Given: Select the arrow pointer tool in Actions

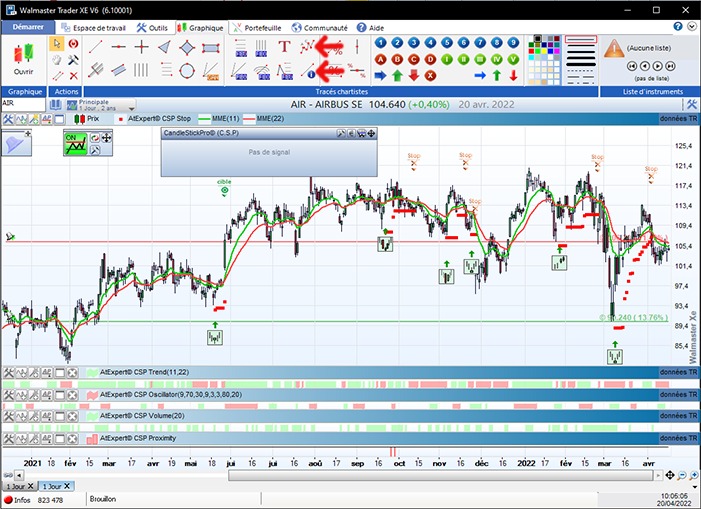Looking at the screenshot, I should (57, 43).
